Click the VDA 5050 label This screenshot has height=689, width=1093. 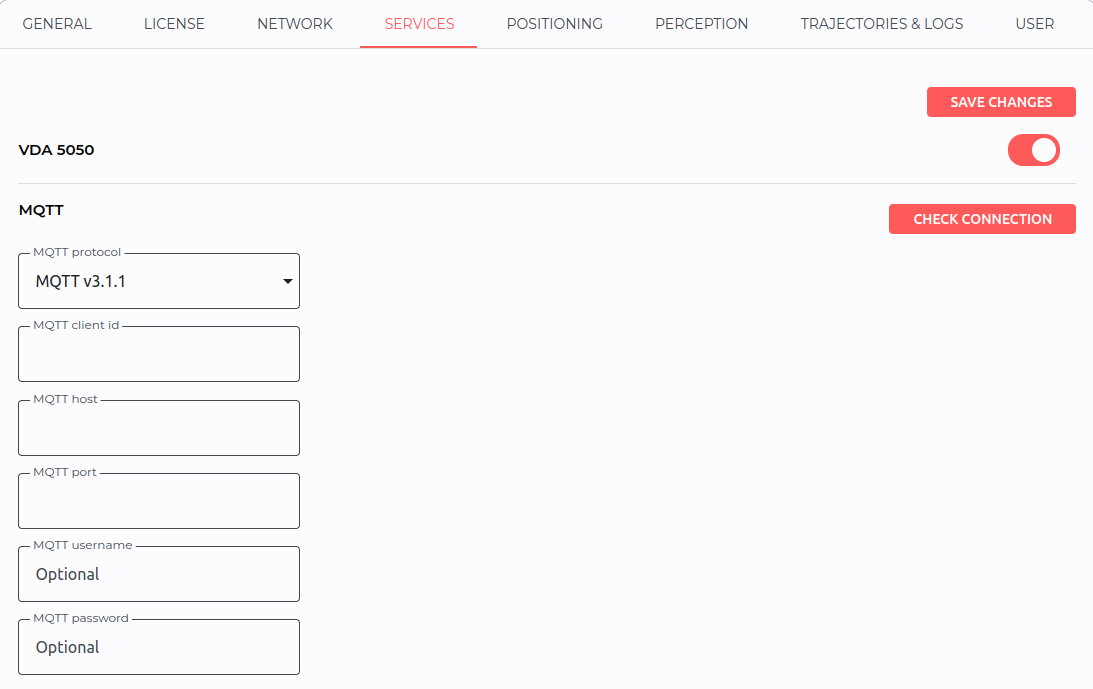coord(56,150)
